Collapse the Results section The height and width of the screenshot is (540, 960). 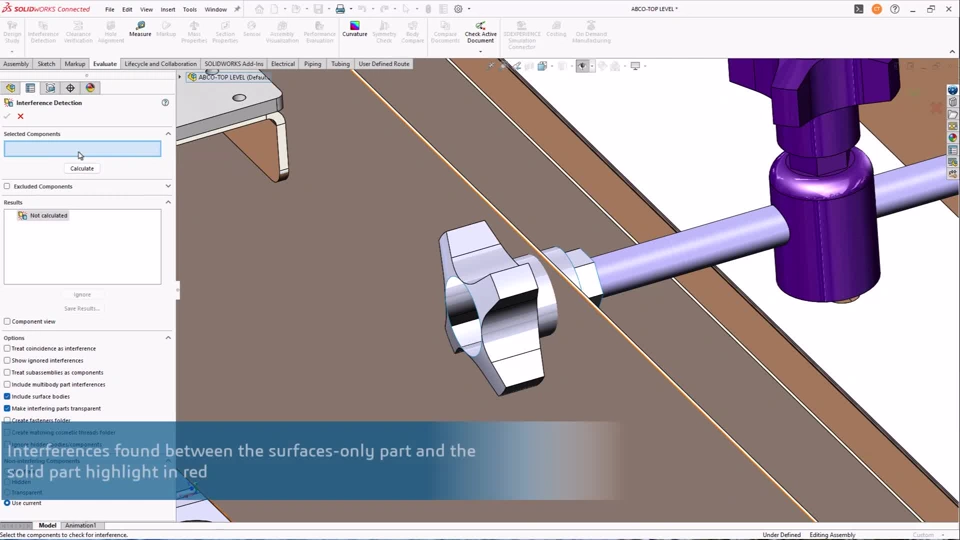(168, 202)
